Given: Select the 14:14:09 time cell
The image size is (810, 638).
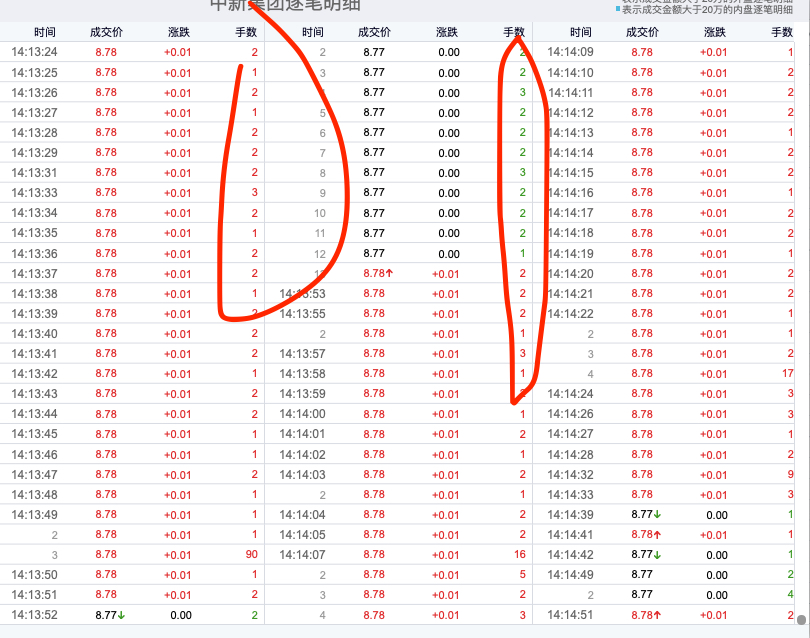Looking at the screenshot, I should click(x=570, y=52).
